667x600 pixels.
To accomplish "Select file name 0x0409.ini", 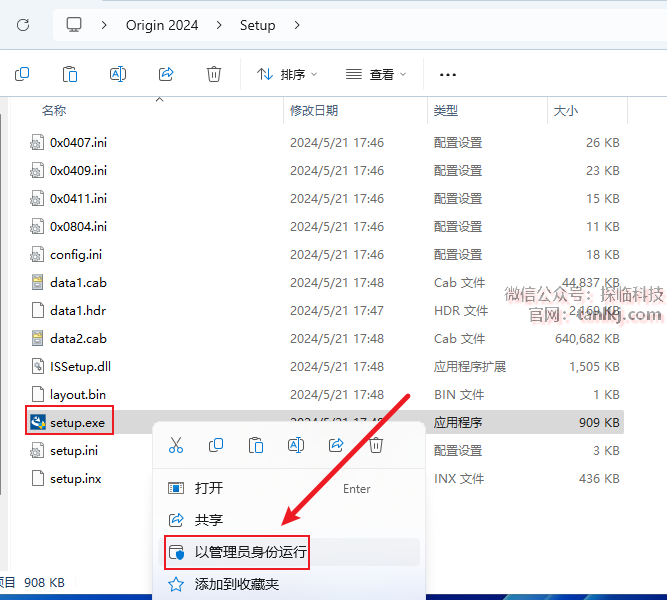I will click(78, 170).
